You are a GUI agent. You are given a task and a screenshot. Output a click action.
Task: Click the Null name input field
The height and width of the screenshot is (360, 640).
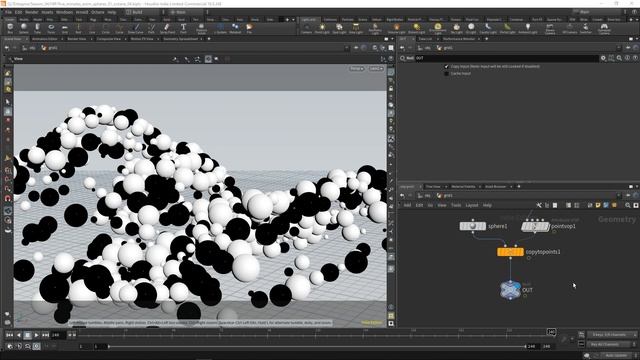pyautogui.click(x=506, y=58)
